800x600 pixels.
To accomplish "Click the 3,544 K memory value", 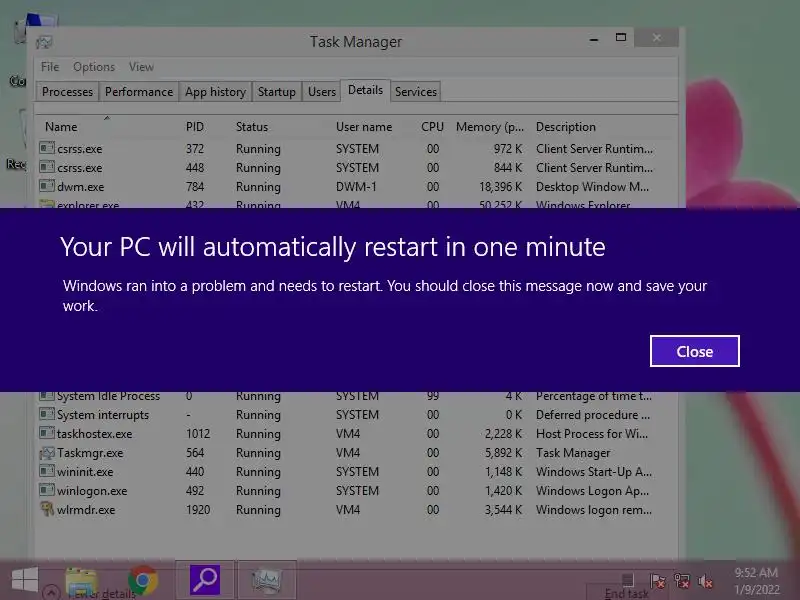I will [x=504, y=510].
